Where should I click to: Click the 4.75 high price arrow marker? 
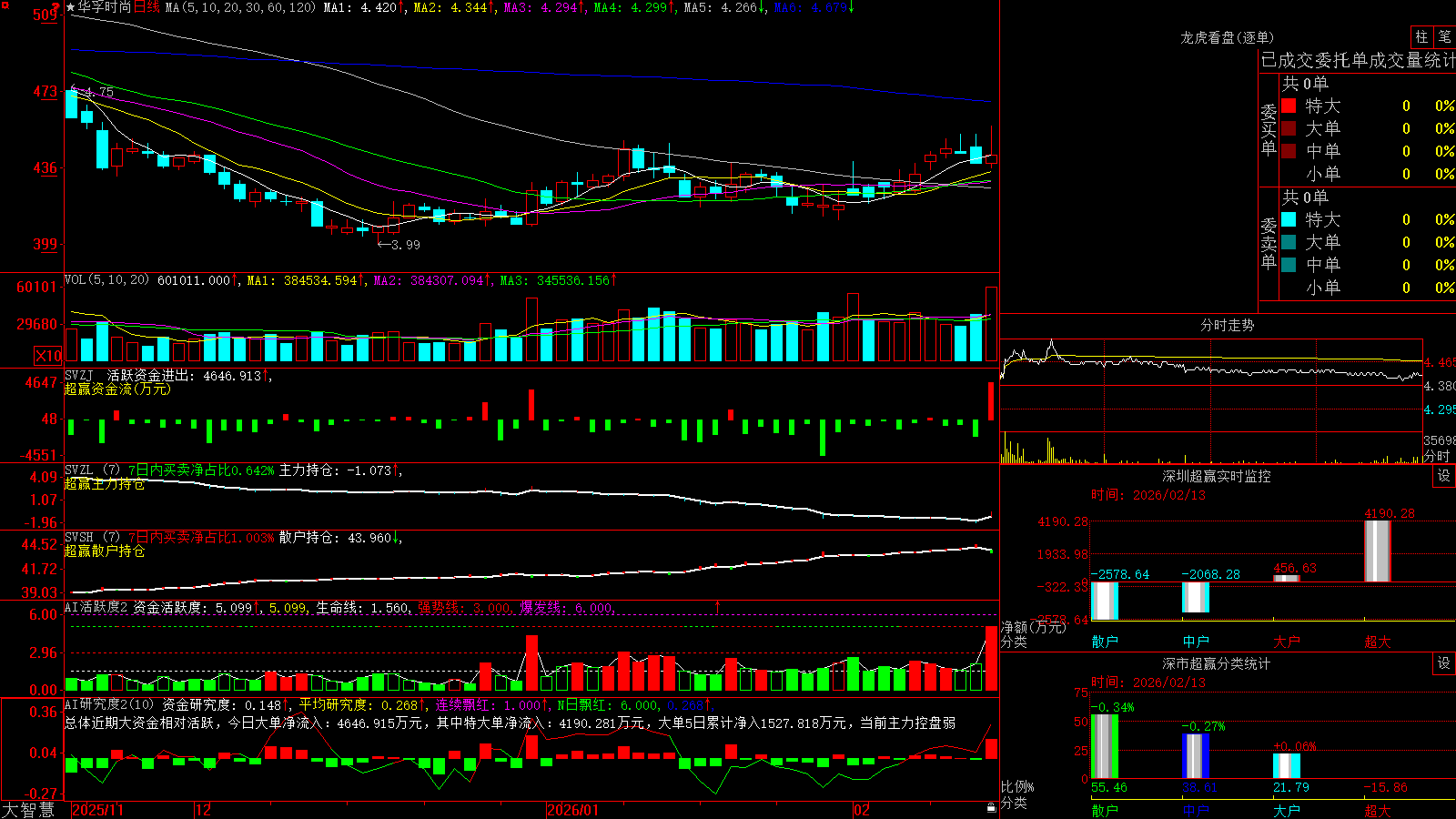pyautogui.click(x=93, y=92)
